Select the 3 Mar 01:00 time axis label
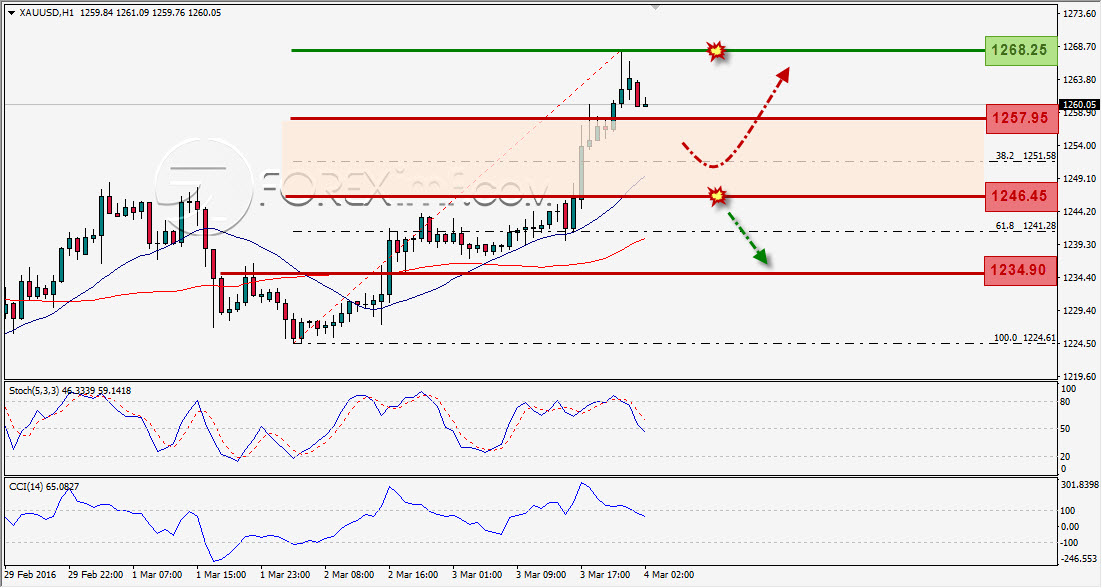Screen dimensions: 1102x588 click(477, 575)
